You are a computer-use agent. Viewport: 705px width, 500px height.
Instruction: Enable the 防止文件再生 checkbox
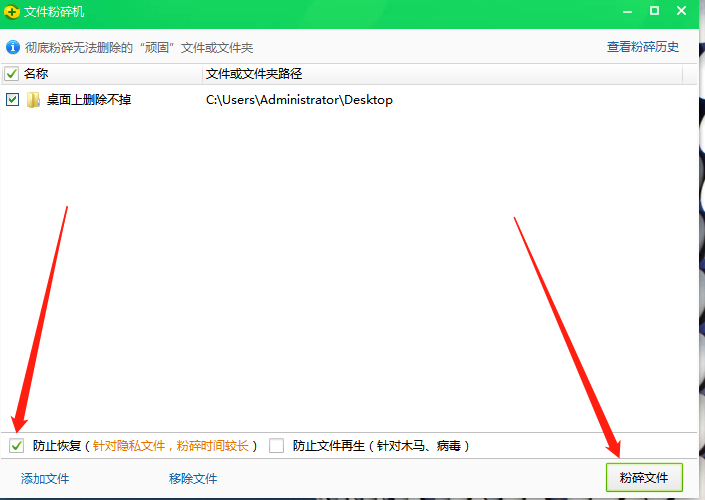point(277,446)
